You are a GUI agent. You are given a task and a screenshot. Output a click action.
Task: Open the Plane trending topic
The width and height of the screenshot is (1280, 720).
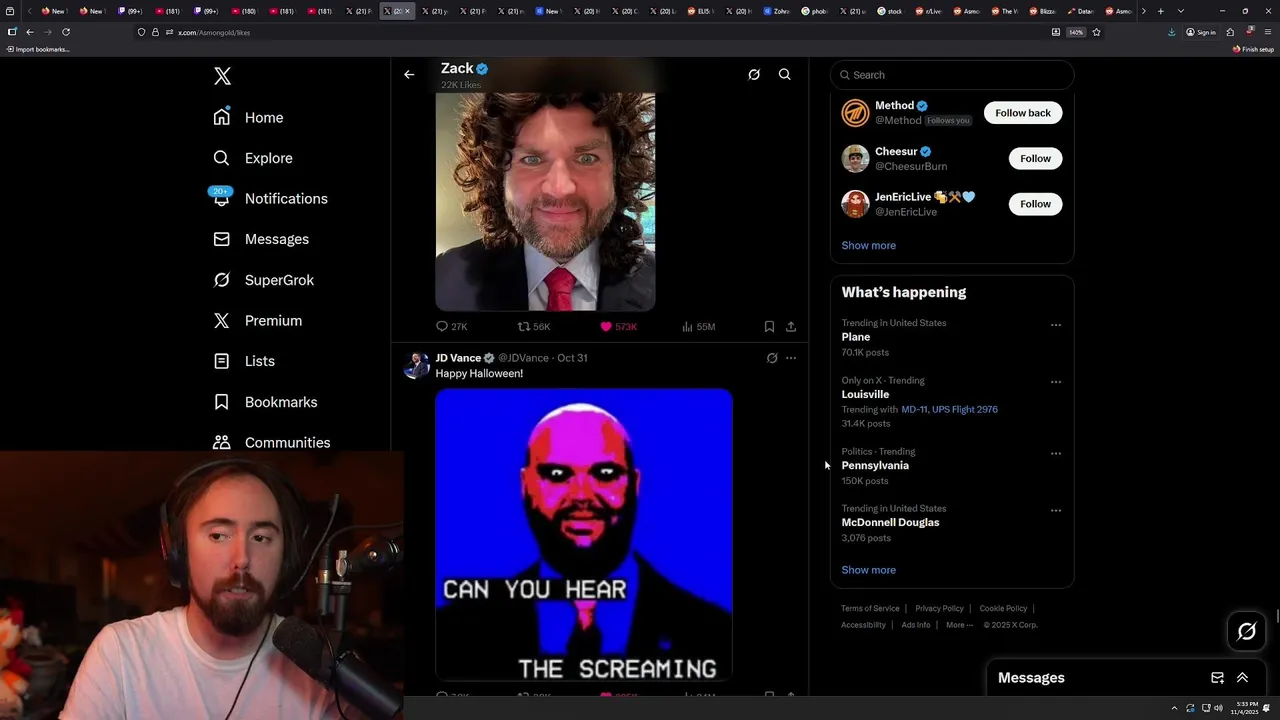[856, 337]
